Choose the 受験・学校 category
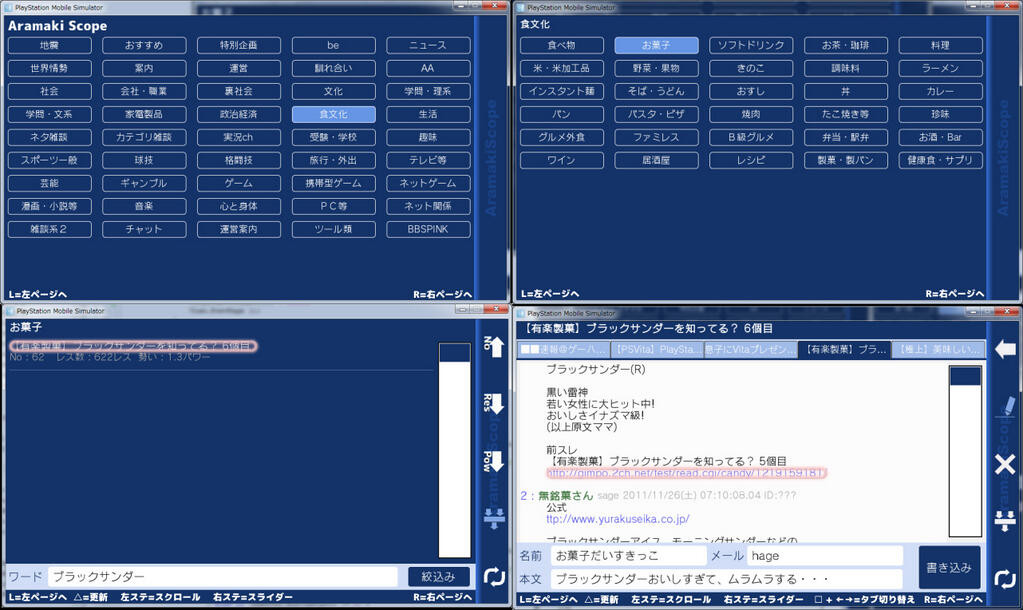 333,138
